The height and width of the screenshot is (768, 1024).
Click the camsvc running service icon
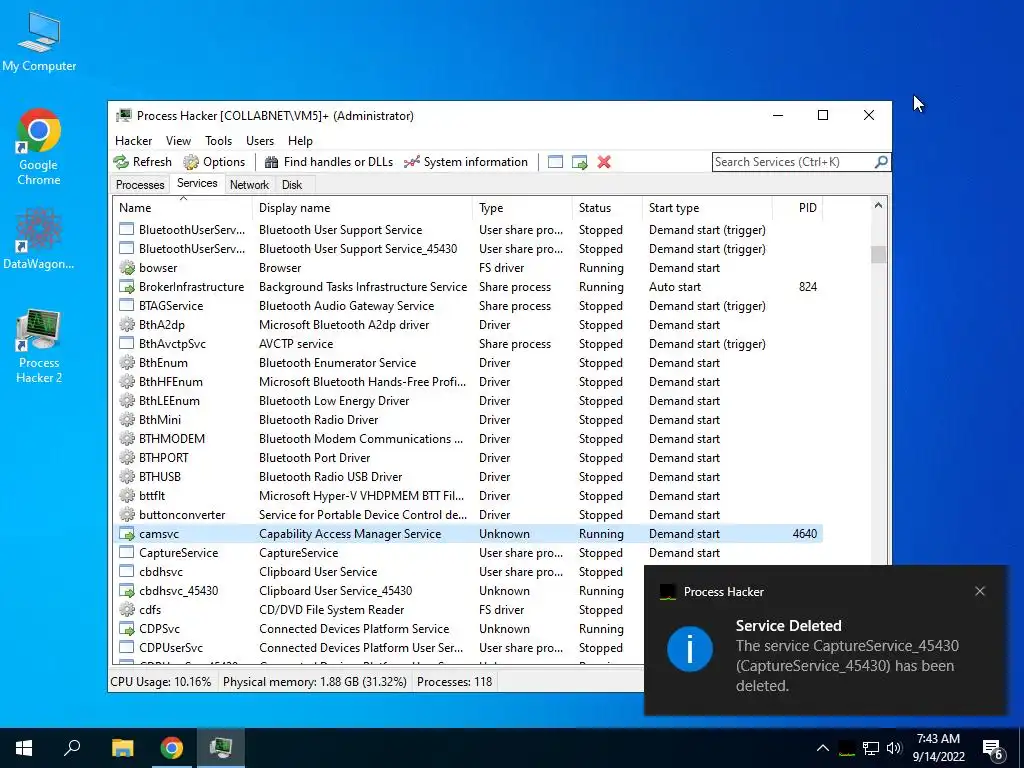coord(127,534)
